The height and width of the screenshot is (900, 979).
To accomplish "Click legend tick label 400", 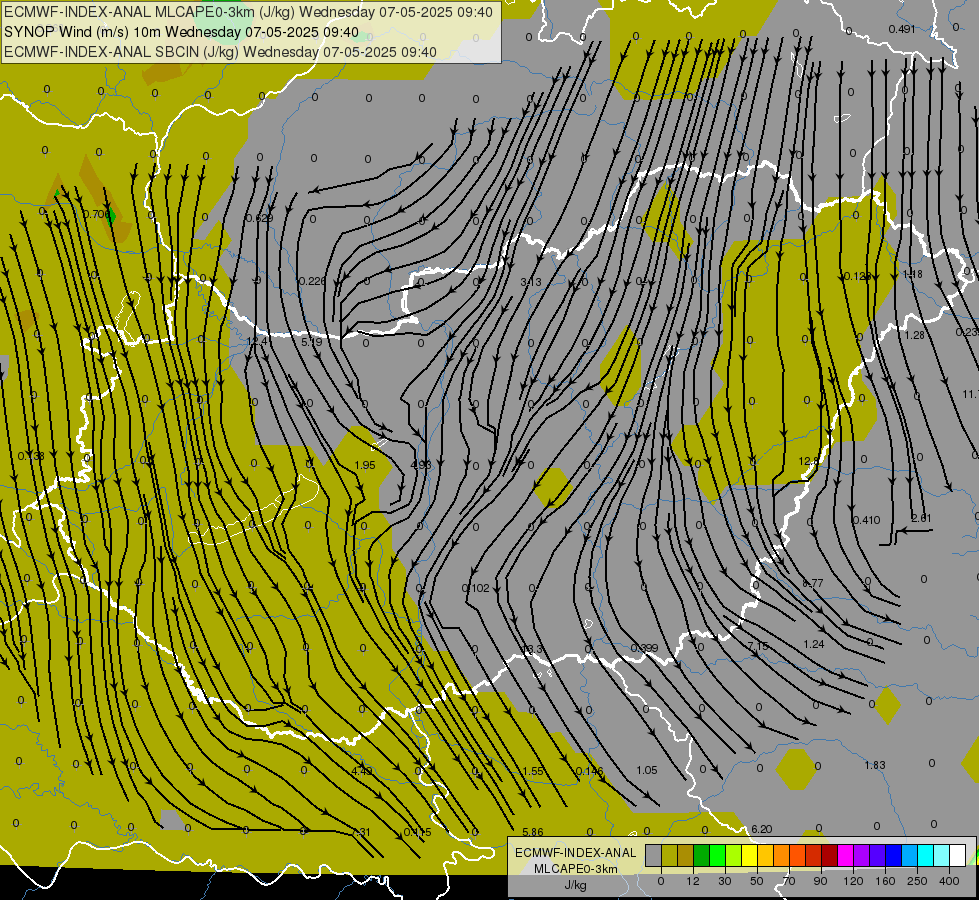I will [x=949, y=881].
